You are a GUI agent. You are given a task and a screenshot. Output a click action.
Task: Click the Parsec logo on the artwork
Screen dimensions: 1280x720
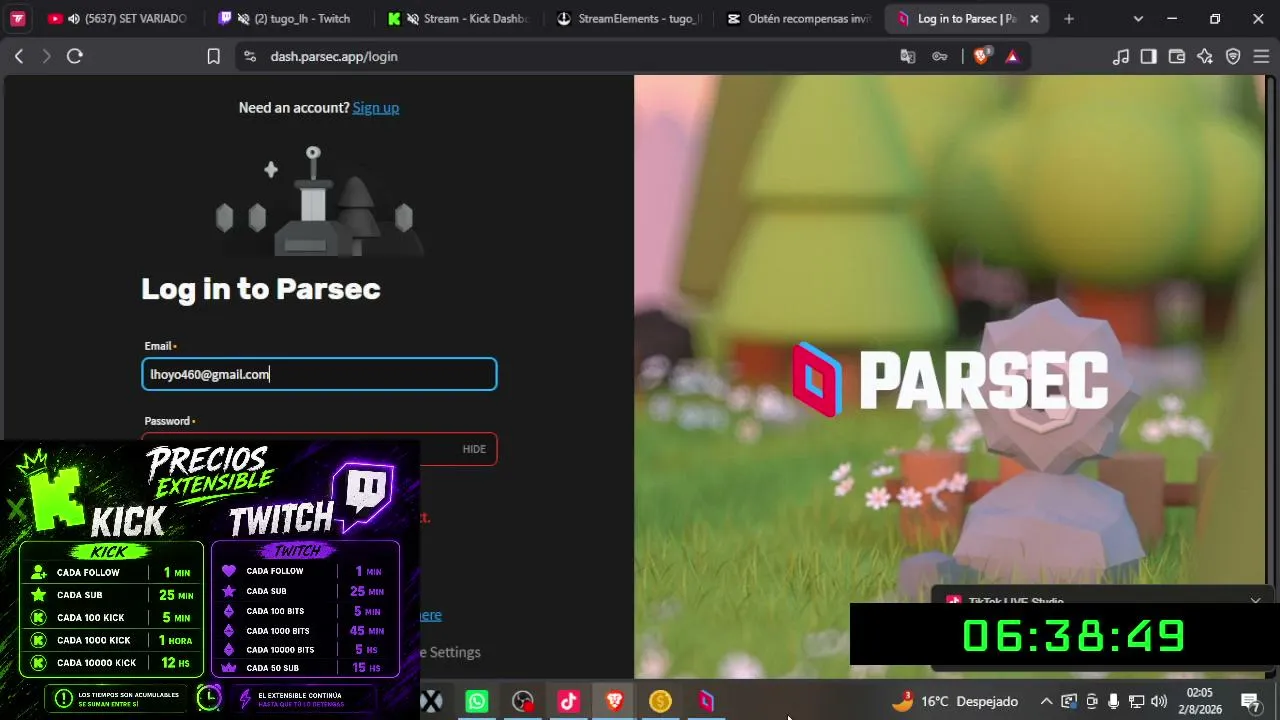click(x=950, y=379)
